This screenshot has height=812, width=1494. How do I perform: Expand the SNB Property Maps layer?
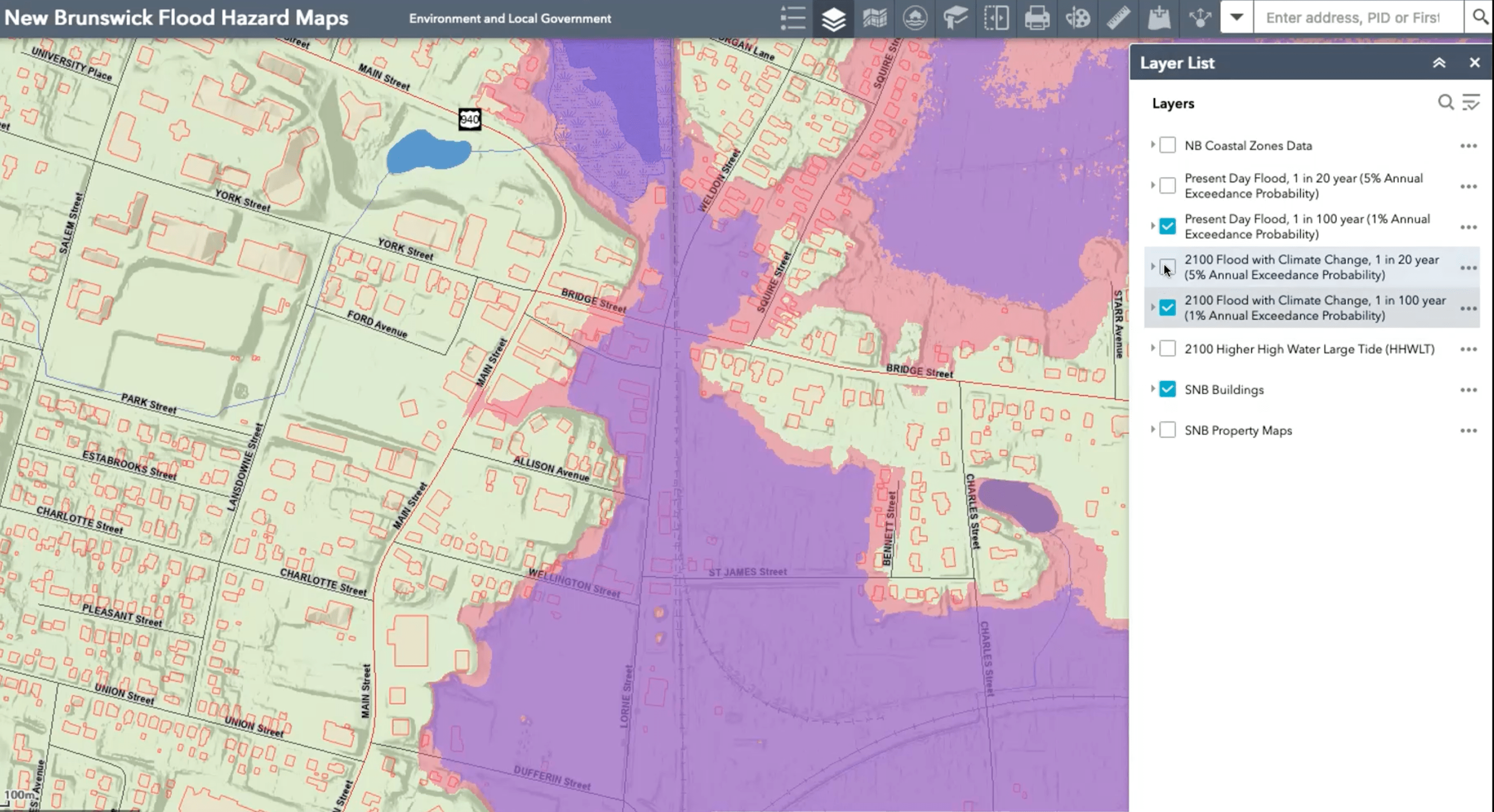1153,430
